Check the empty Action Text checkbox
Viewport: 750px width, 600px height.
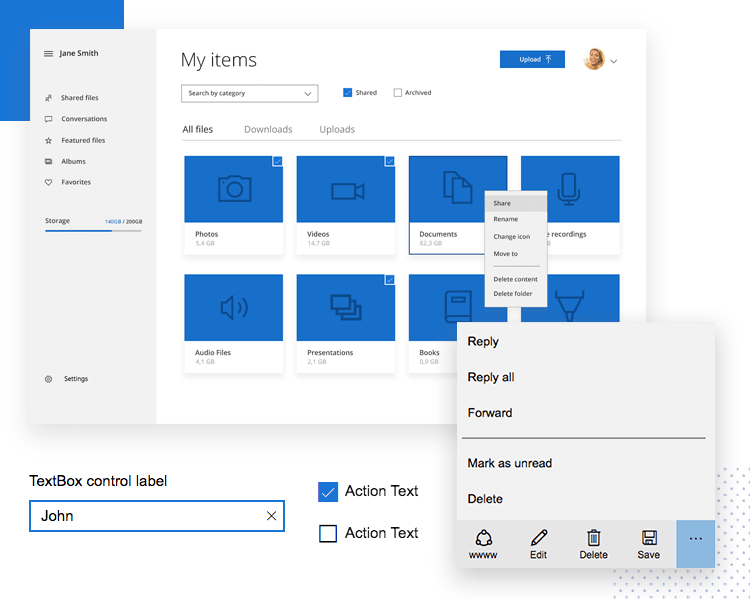[328, 533]
